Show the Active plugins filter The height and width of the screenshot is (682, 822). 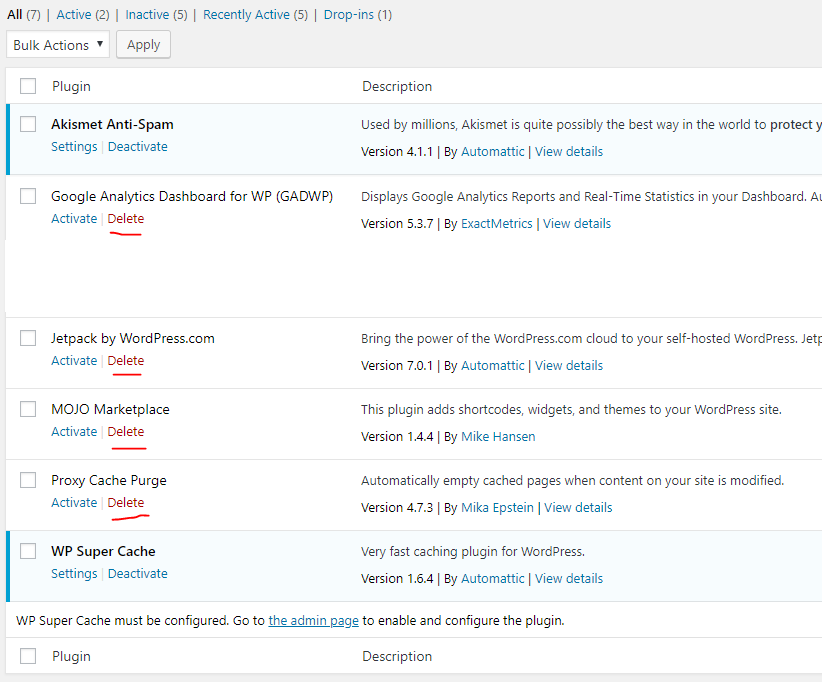pyautogui.click(x=73, y=15)
